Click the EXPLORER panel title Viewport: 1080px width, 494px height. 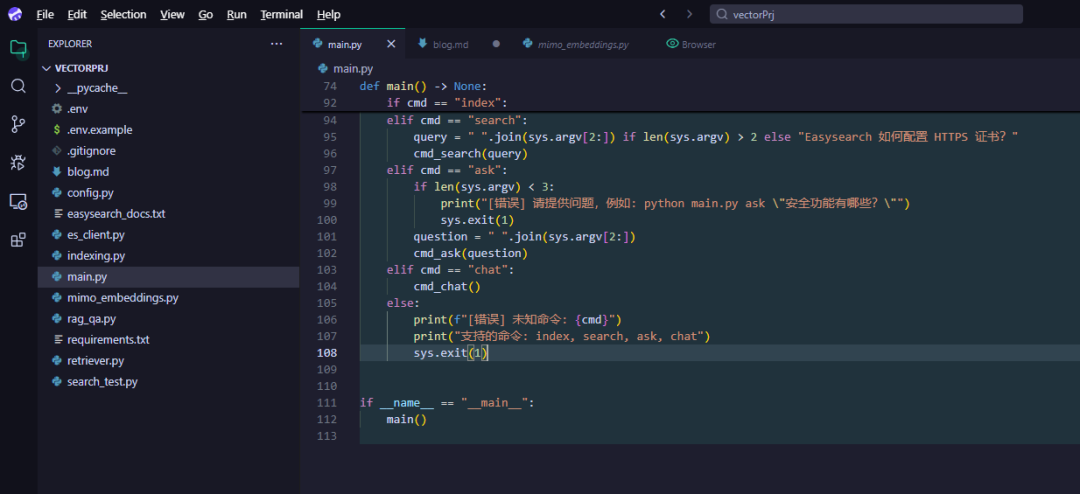click(70, 44)
